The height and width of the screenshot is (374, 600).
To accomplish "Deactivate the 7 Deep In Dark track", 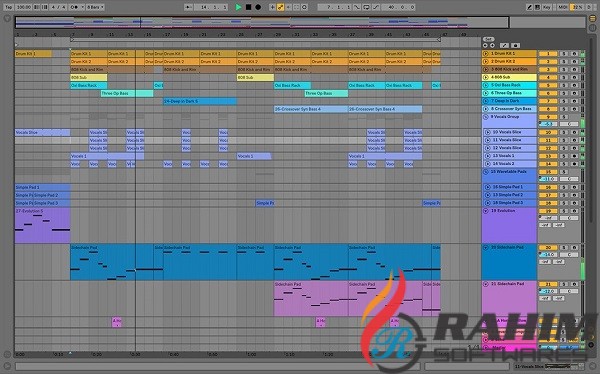I will tap(548, 101).
